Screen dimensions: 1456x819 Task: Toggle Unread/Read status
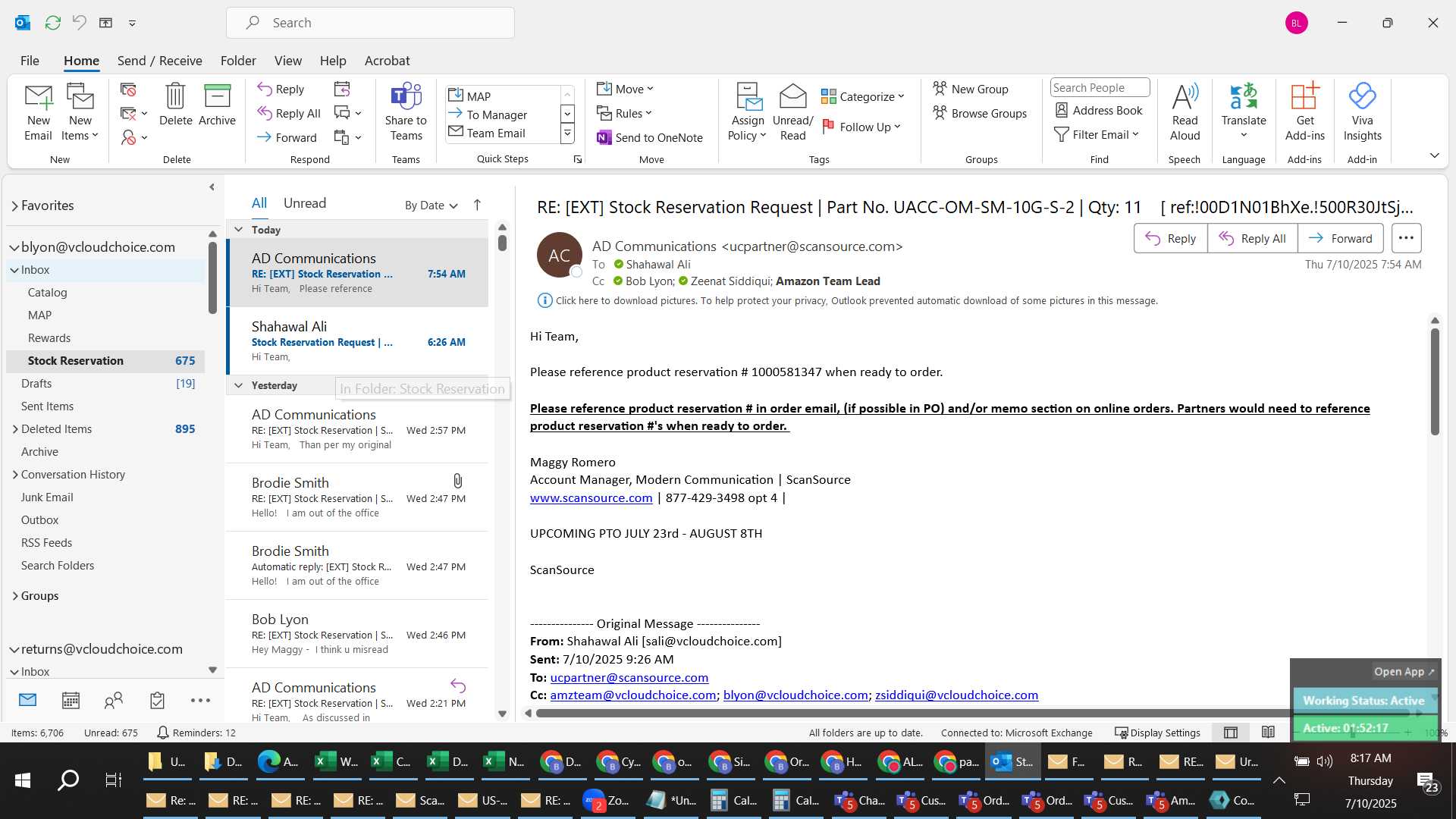(x=792, y=112)
